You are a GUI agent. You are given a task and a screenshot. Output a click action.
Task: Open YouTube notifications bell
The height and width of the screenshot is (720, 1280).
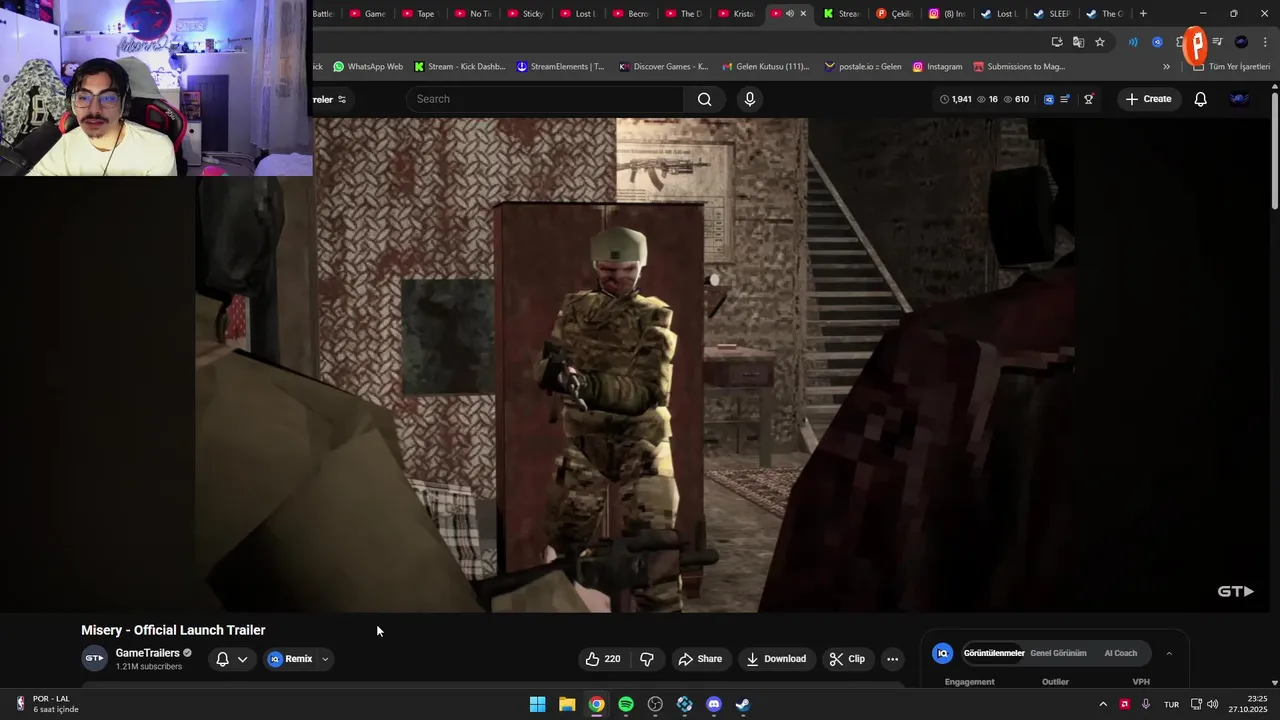click(x=1201, y=99)
